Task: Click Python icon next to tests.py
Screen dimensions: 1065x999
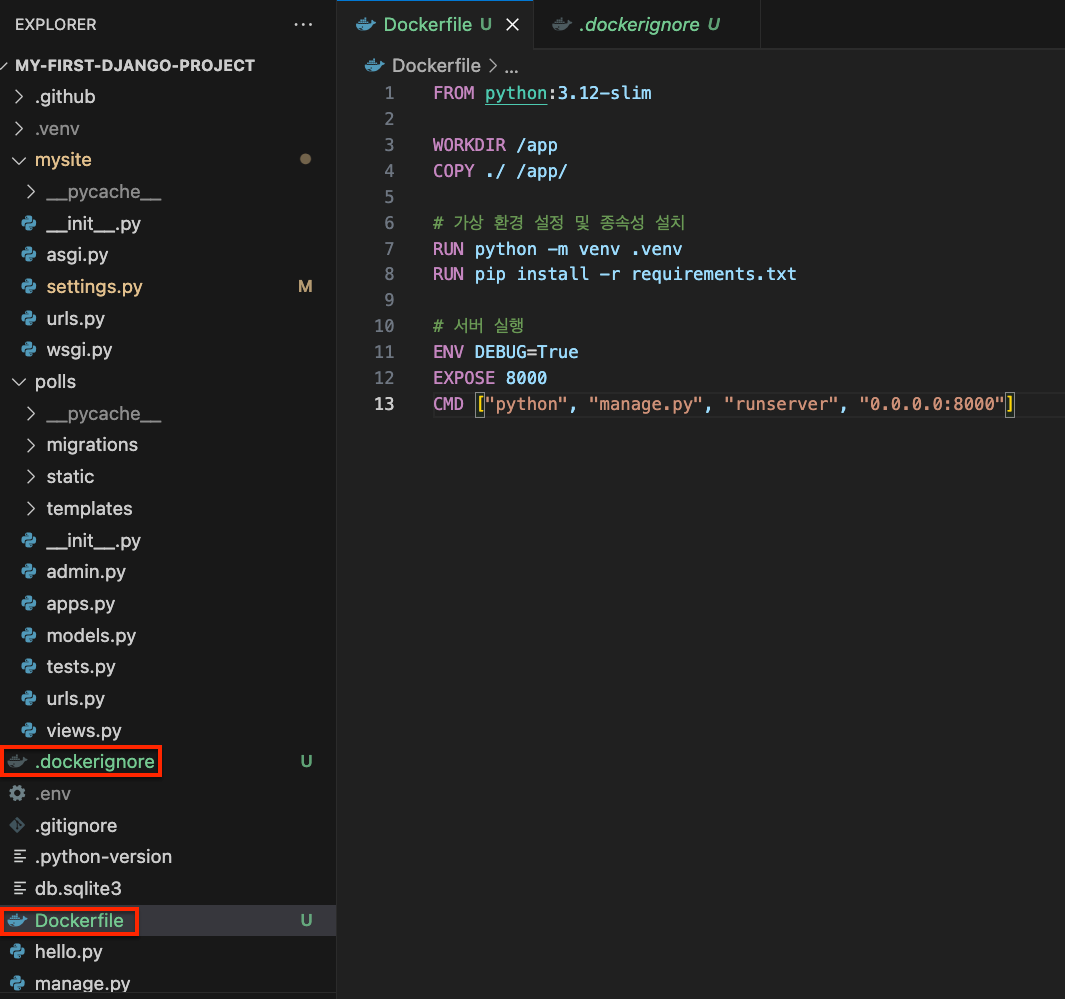Action: tap(29, 667)
